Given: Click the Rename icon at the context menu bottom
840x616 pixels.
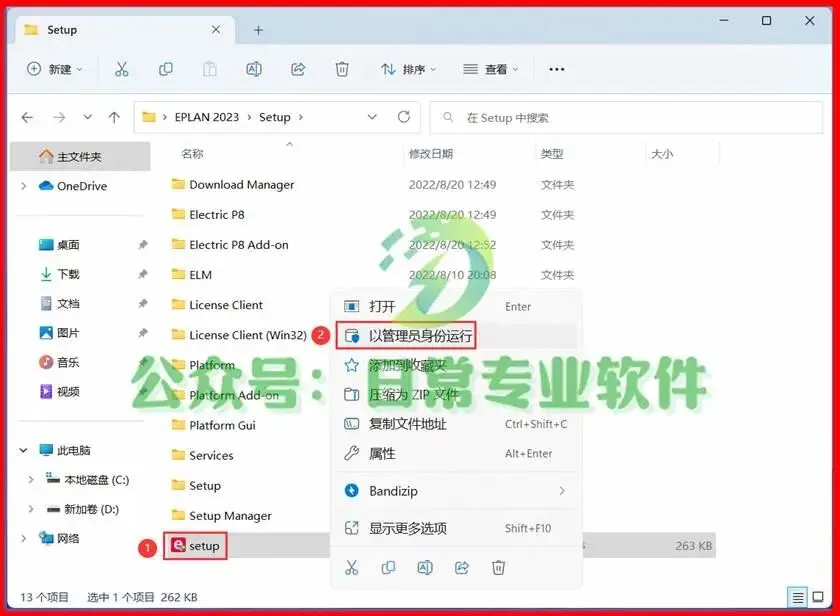Looking at the screenshot, I should (425, 568).
